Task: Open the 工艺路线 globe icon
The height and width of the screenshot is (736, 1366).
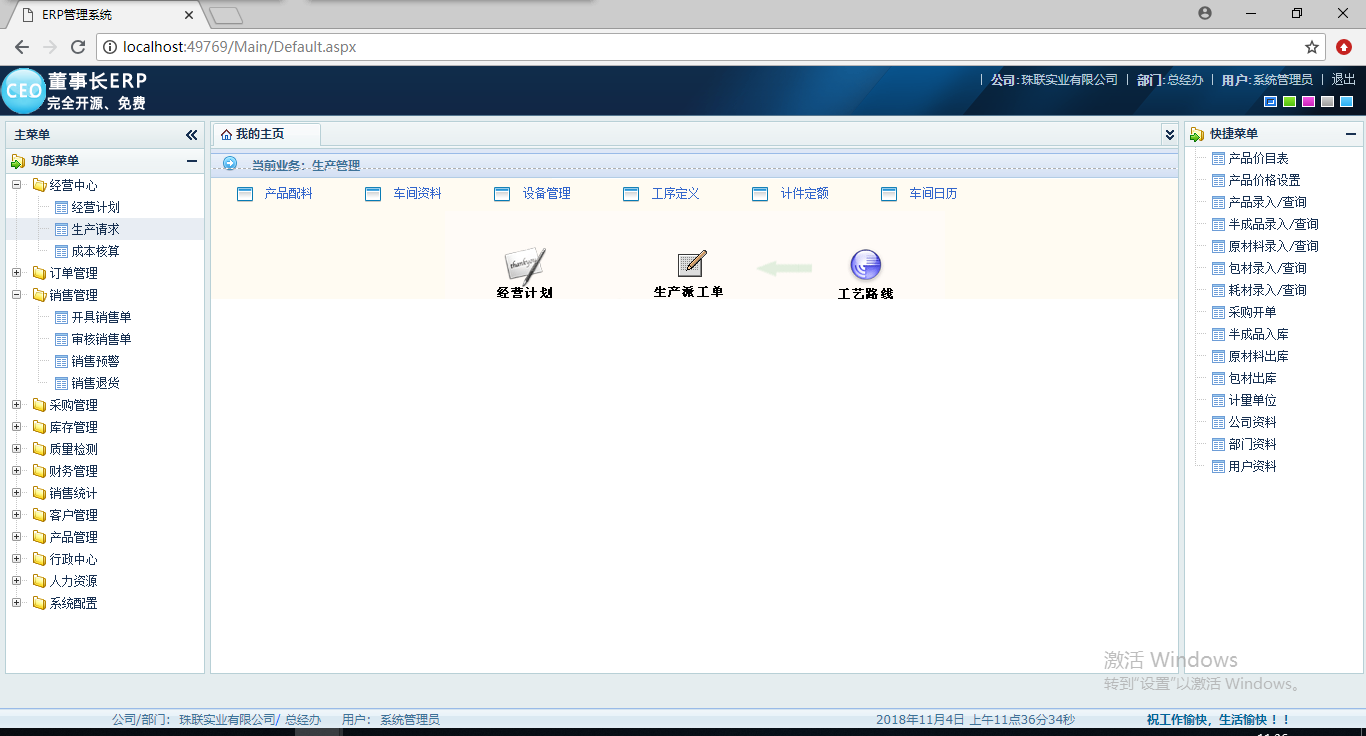Action: coord(865,265)
